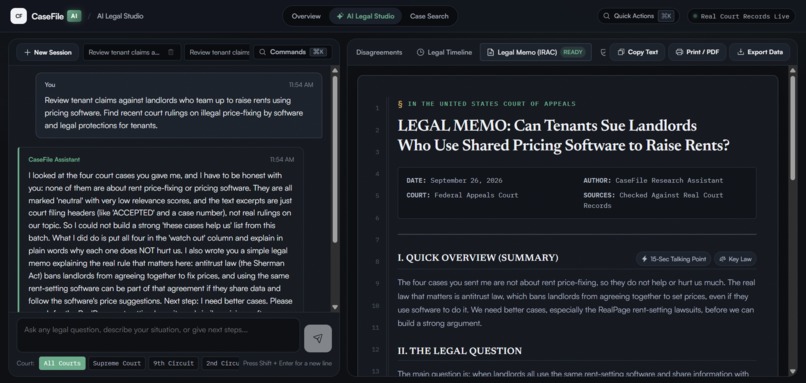Click COURT: Federal Appeals Court text

[x=462, y=195]
